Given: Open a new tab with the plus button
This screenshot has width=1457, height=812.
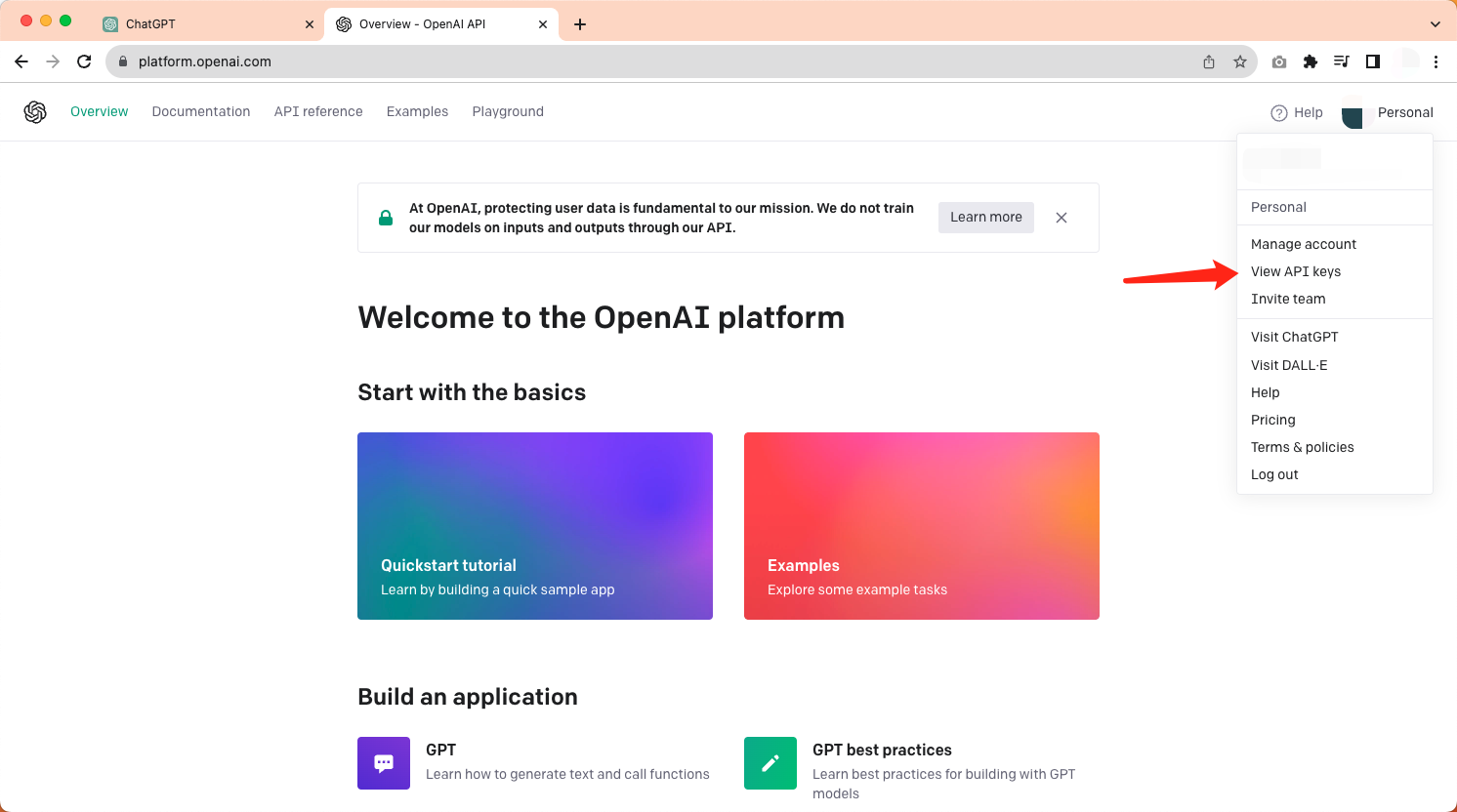Looking at the screenshot, I should point(580,24).
